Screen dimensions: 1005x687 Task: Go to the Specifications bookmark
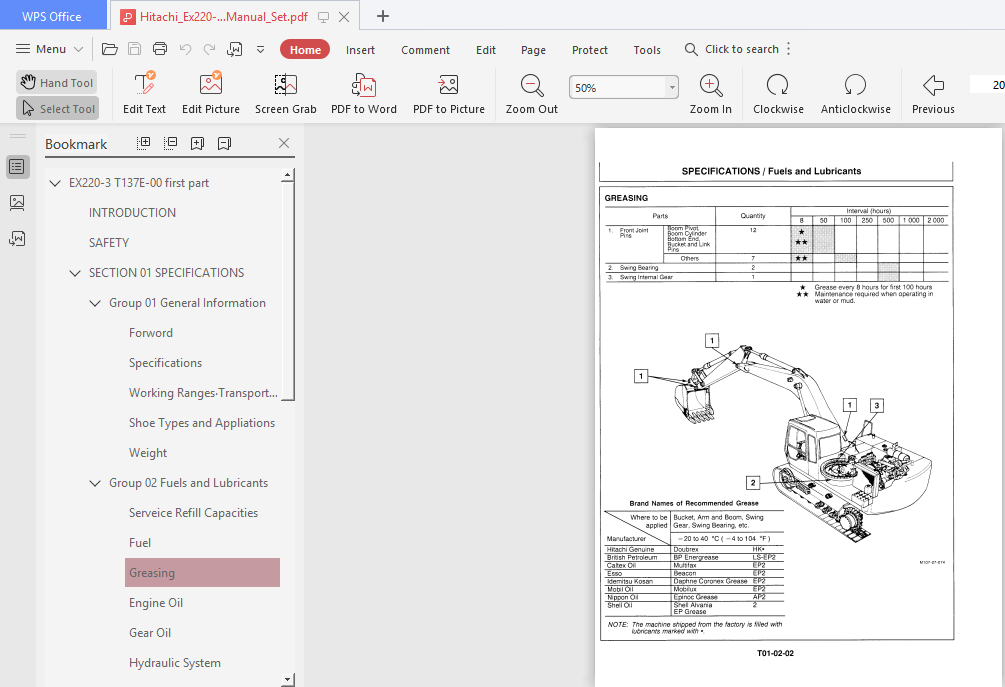pos(165,363)
